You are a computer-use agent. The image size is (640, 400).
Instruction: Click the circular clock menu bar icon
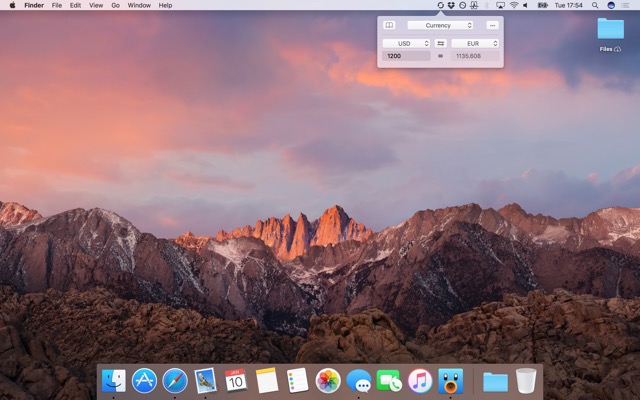click(x=462, y=5)
